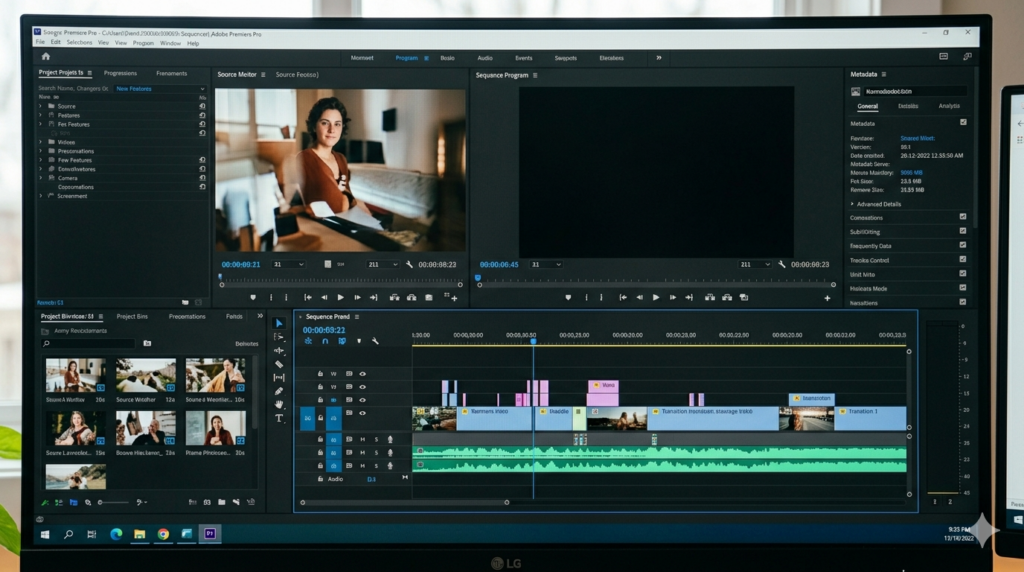Toggle the Unit Mito checkbox
Screen dimensions: 1024x572
pyautogui.click(x=963, y=274)
